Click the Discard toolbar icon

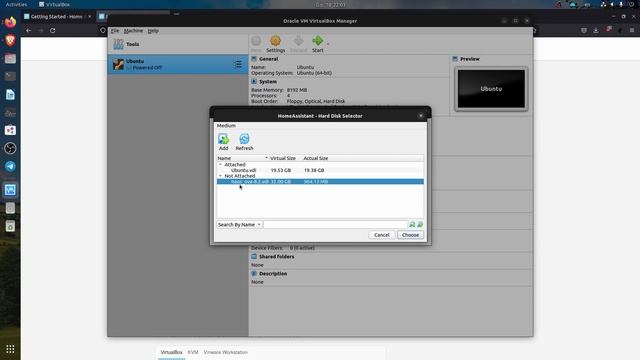pyautogui.click(x=298, y=41)
